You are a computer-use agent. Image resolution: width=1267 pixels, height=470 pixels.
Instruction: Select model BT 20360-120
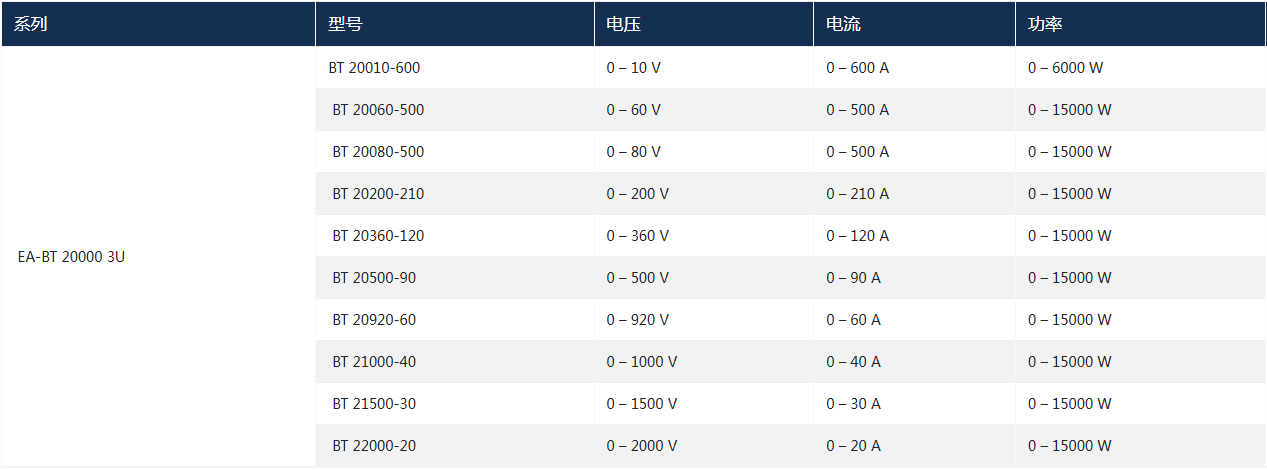(378, 236)
